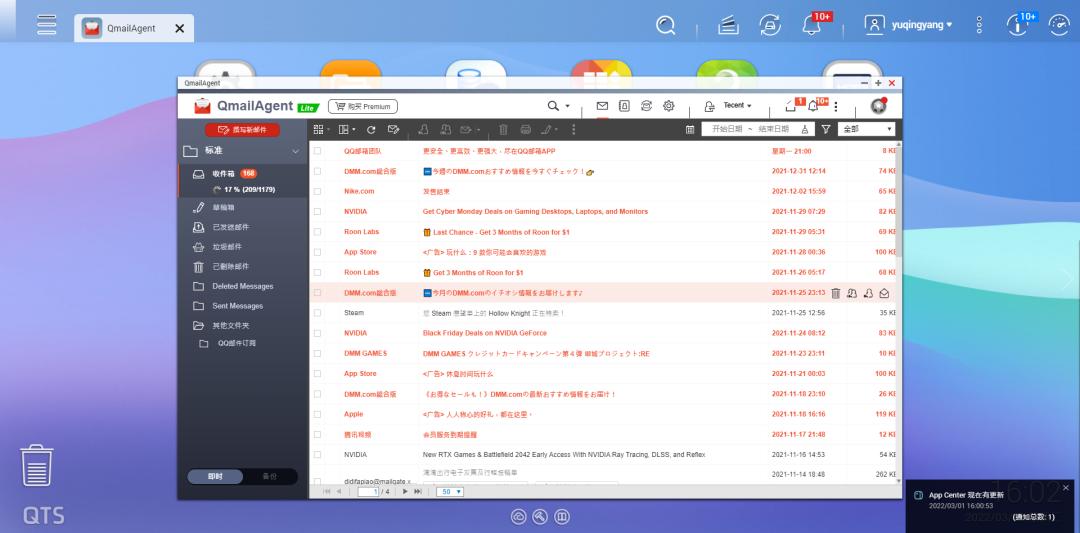Go to next page of mail list
Viewport: 1080px width, 533px height.
pyautogui.click(x=405, y=492)
